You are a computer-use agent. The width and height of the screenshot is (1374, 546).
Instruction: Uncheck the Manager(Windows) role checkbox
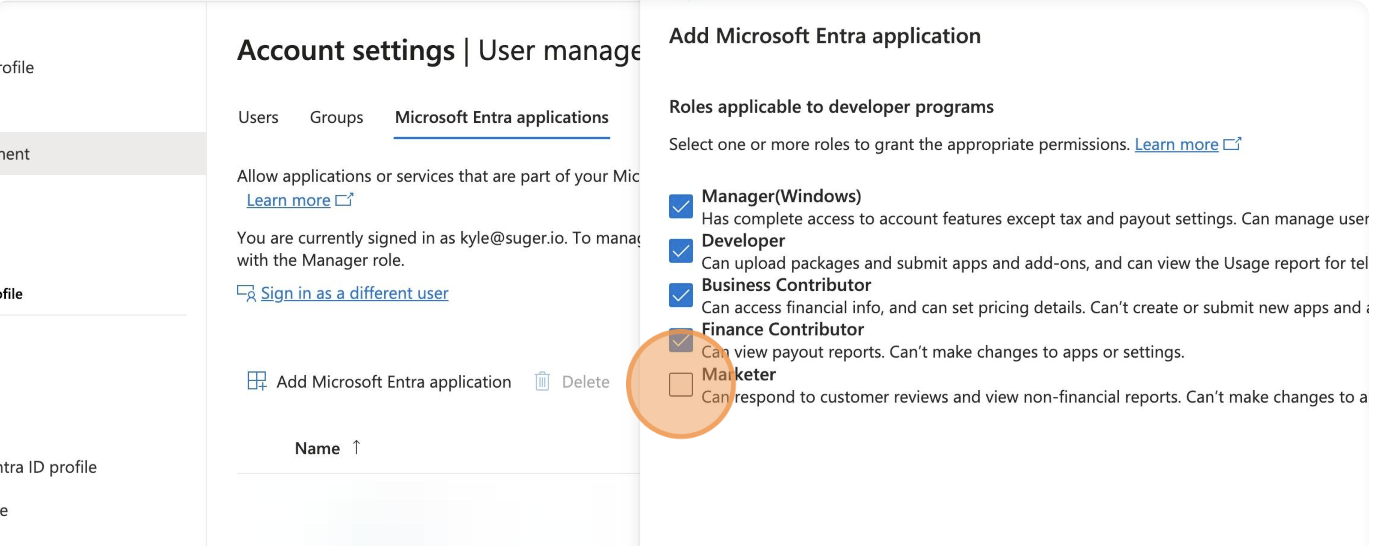681,207
